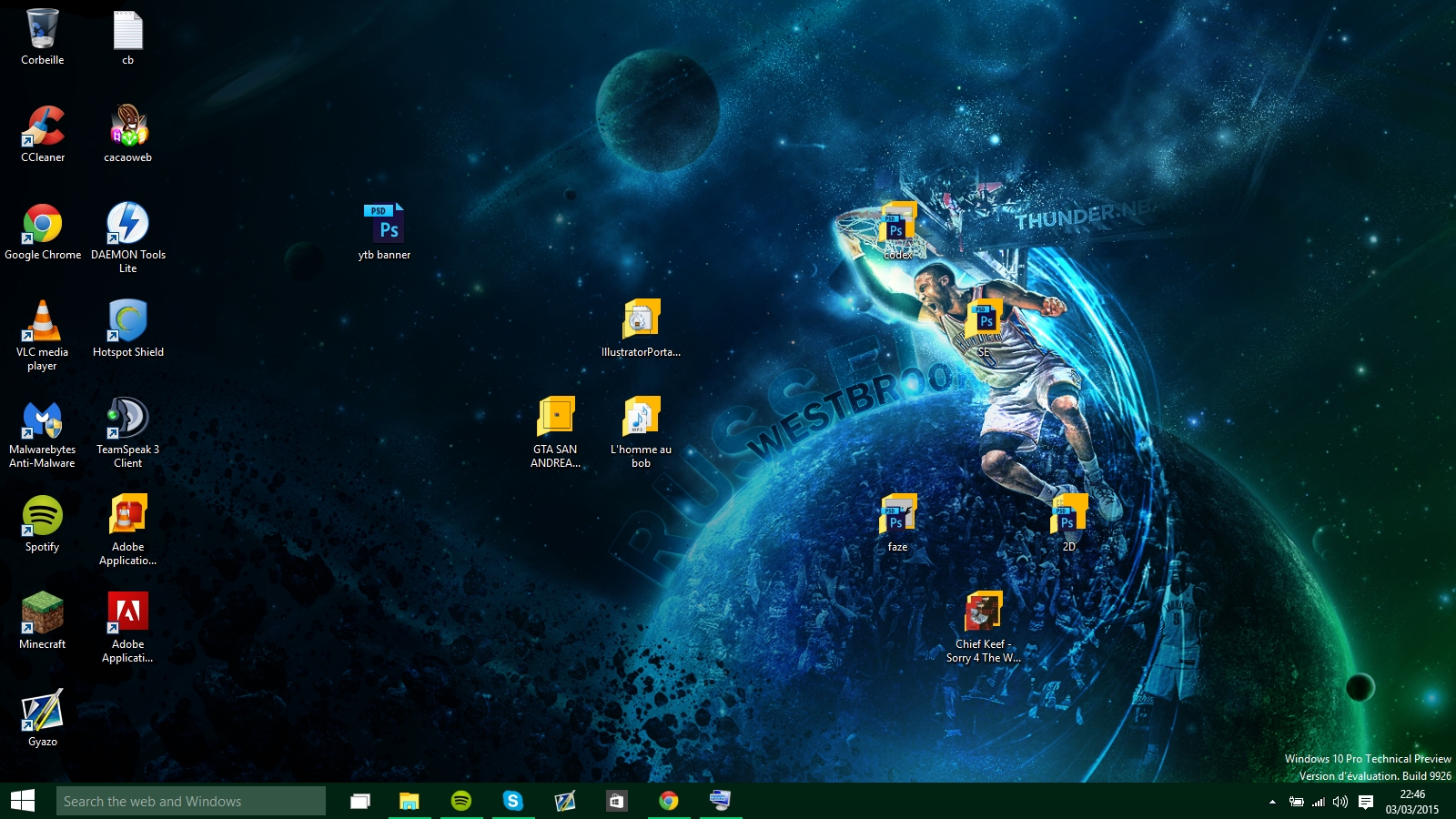
Task: Open Task View from the taskbar
Action: (360, 801)
